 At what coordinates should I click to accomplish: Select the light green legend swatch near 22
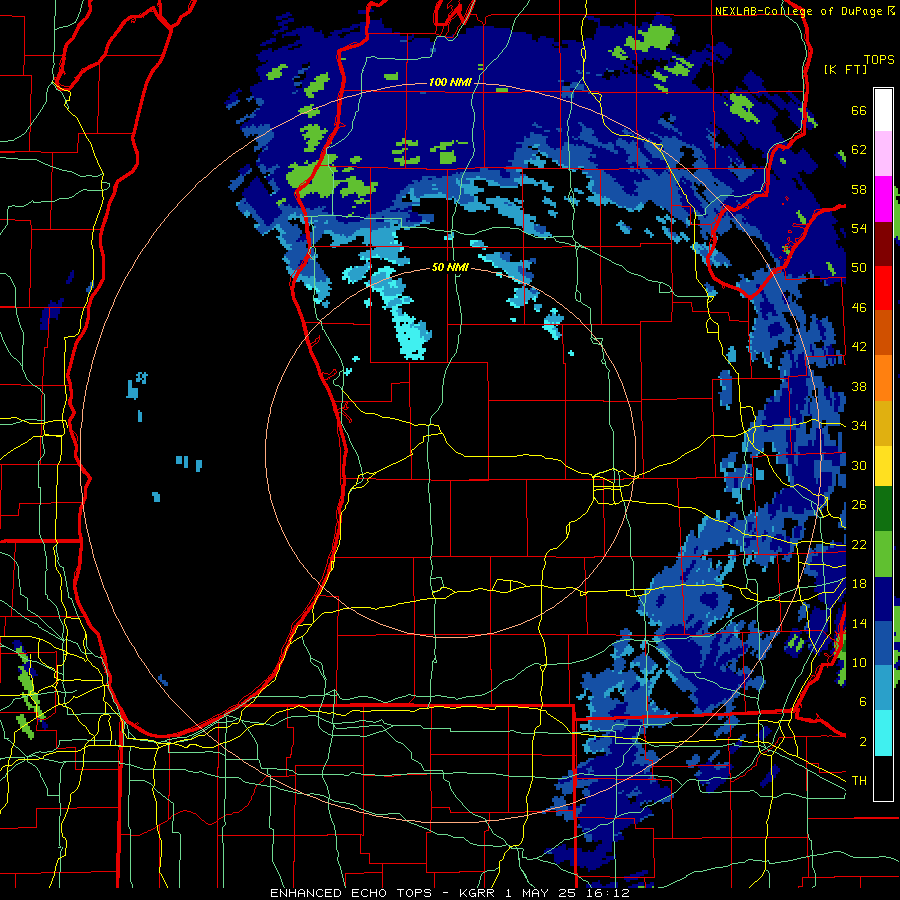(883, 554)
